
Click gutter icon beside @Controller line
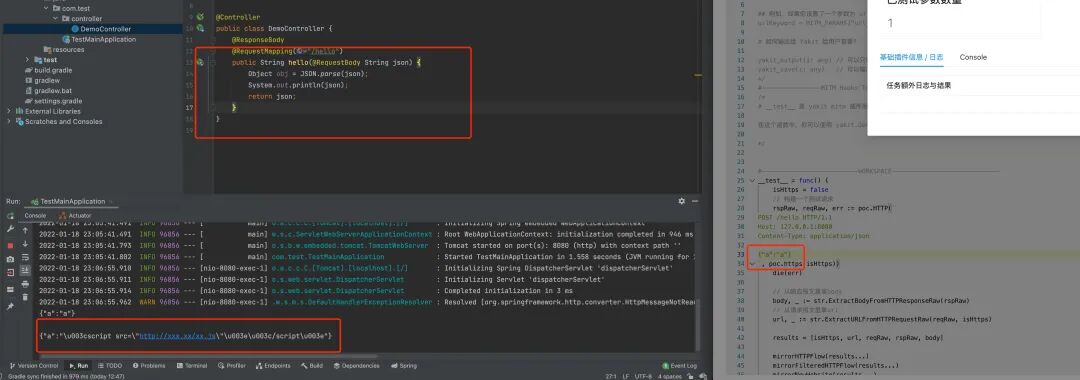[200, 17]
